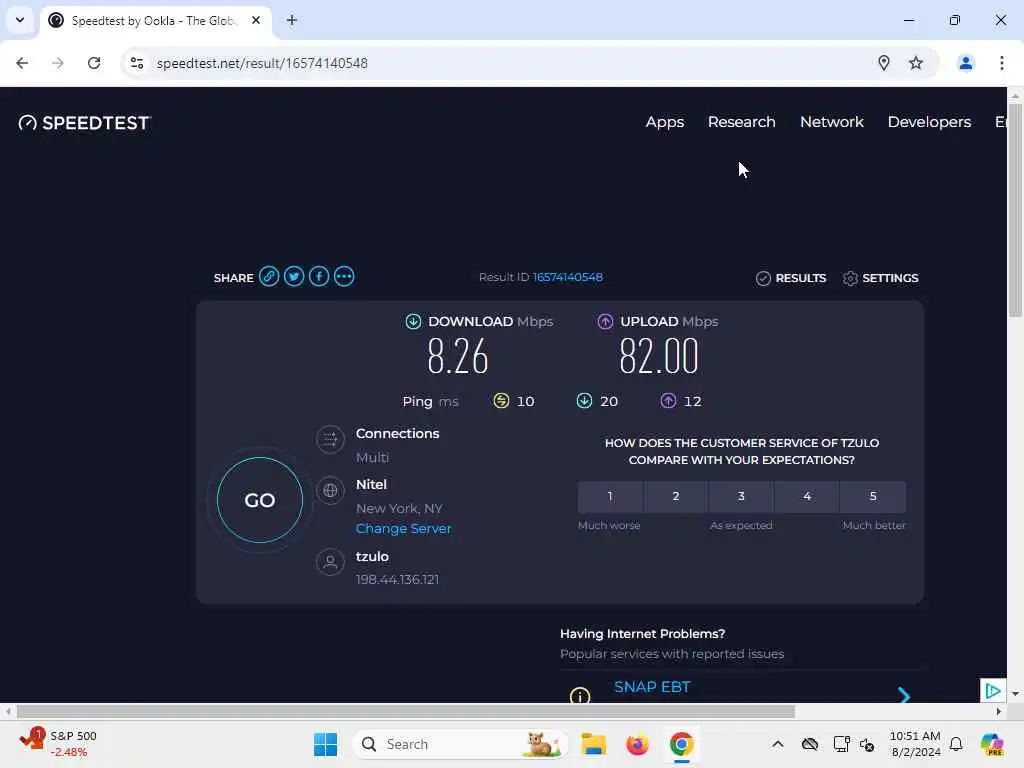
Task: Rate customer service 4
Action: [x=807, y=496]
